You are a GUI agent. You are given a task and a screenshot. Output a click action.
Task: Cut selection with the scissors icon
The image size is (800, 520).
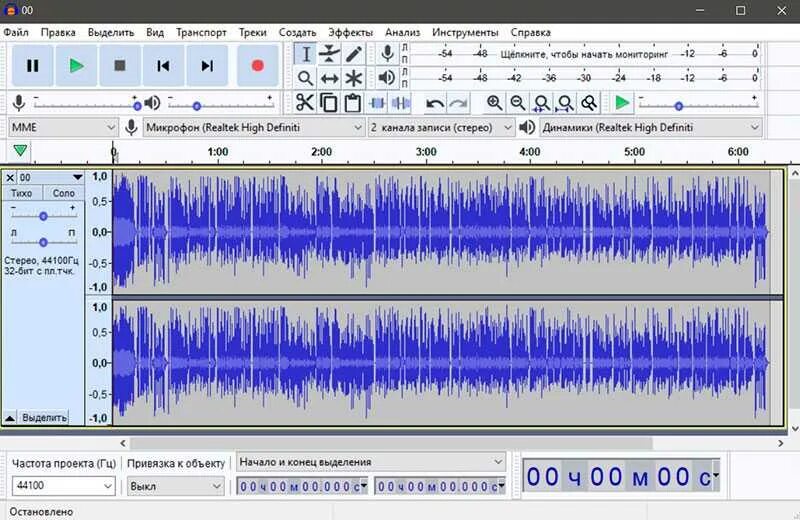click(x=305, y=103)
